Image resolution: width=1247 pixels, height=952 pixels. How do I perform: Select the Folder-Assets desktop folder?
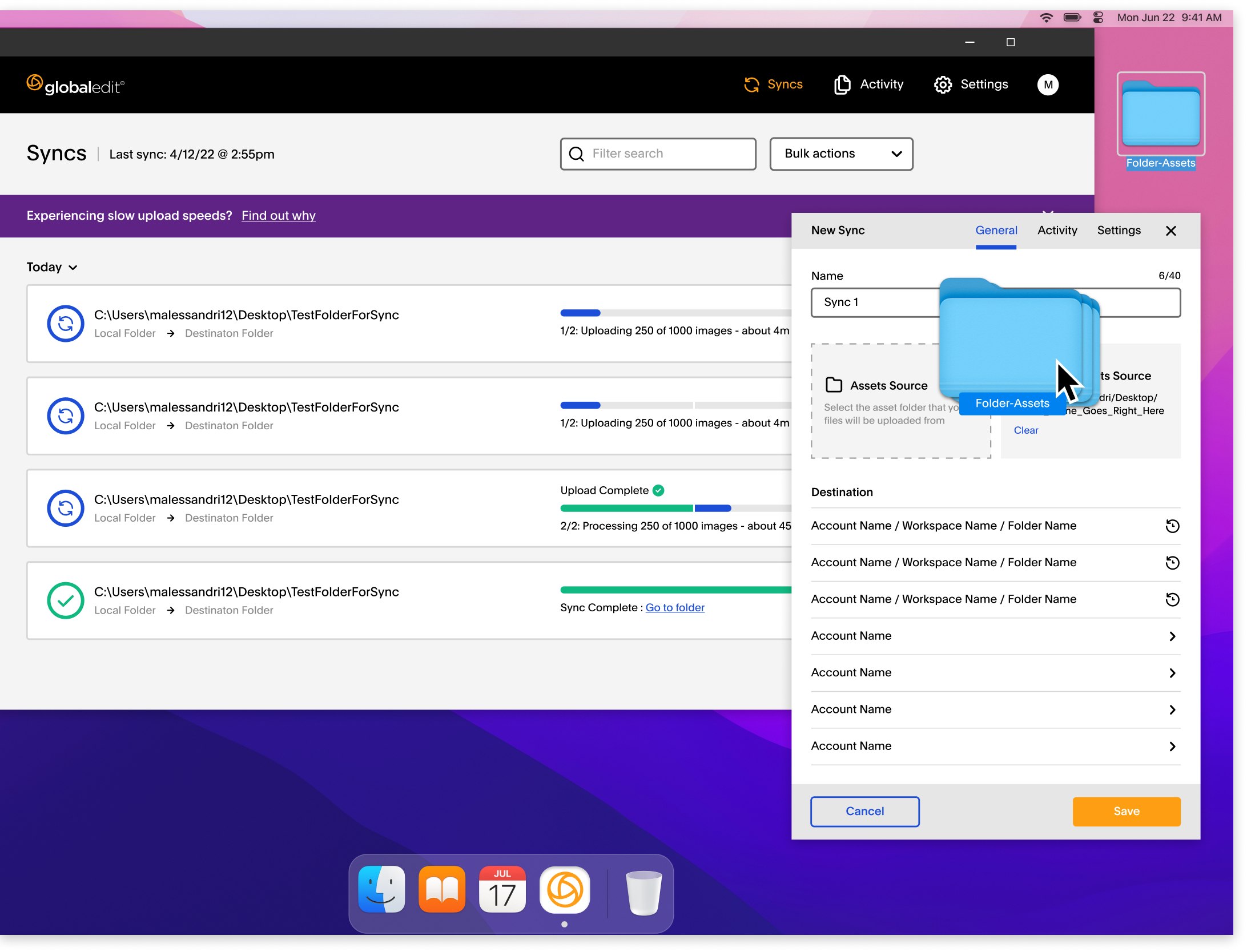click(x=1160, y=121)
